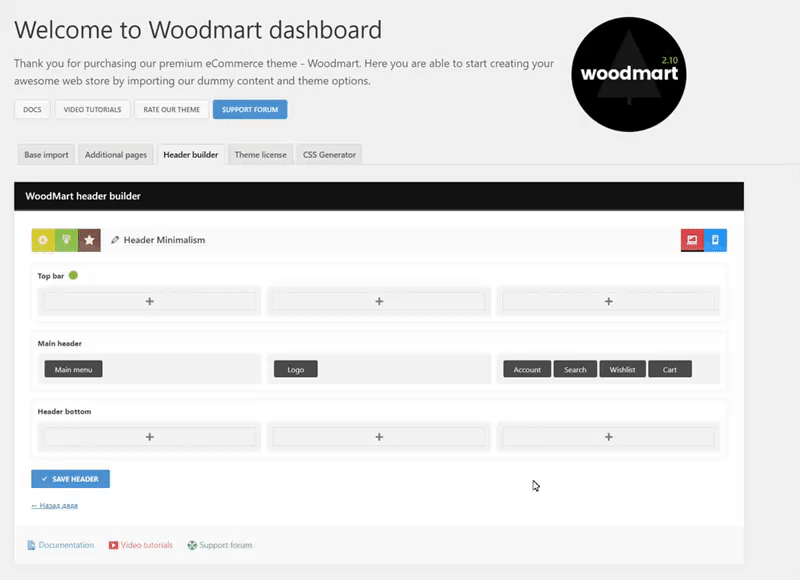Open the Theme license tab
Screen dimensions: 800x580
pos(261,155)
